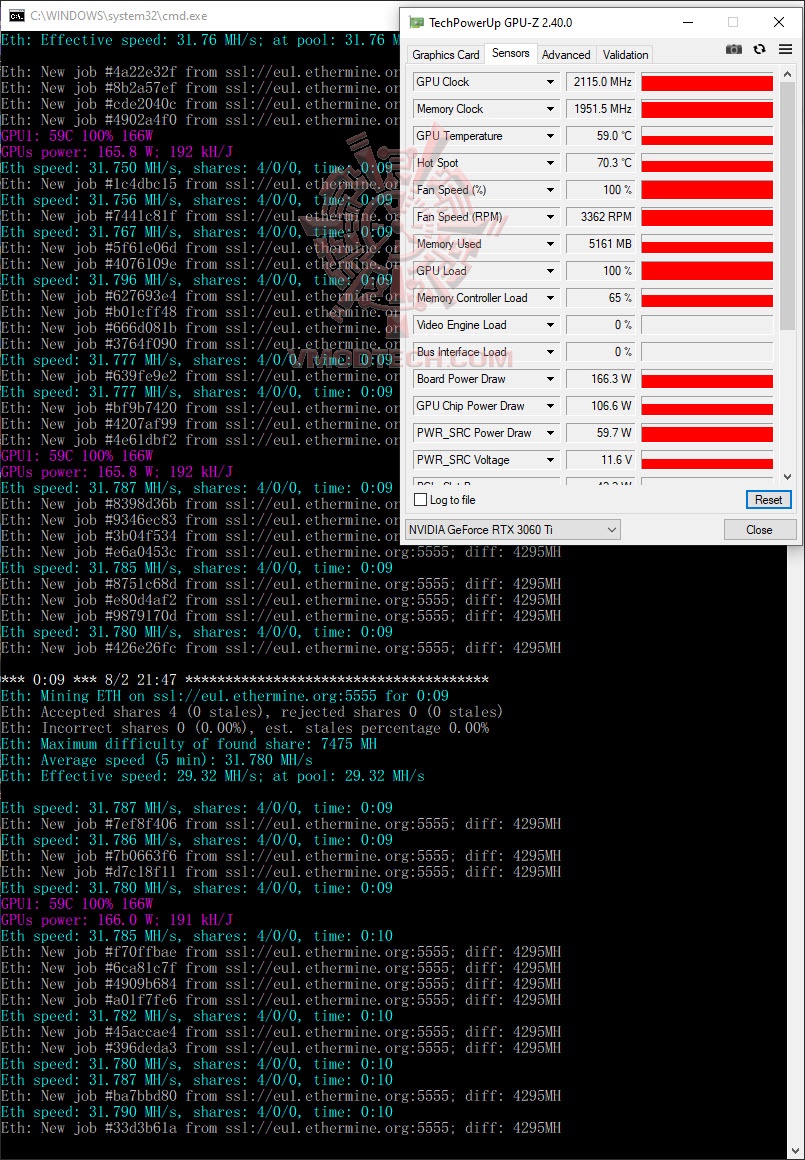Image resolution: width=805 pixels, height=1160 pixels.
Task: Open the GPU-Z hamburger menu
Action: click(x=785, y=50)
